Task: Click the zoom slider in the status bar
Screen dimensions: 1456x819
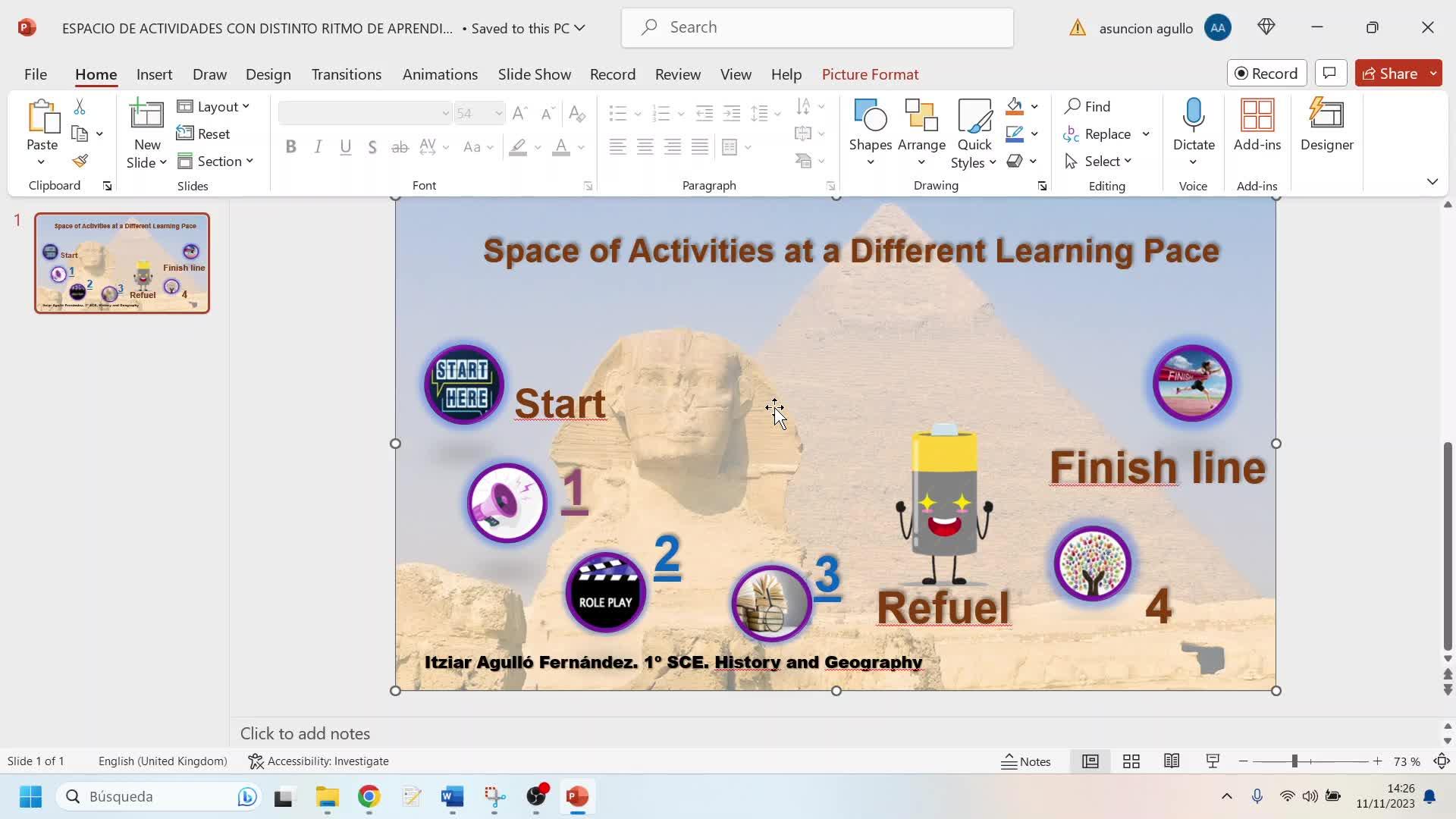Action: click(1294, 761)
